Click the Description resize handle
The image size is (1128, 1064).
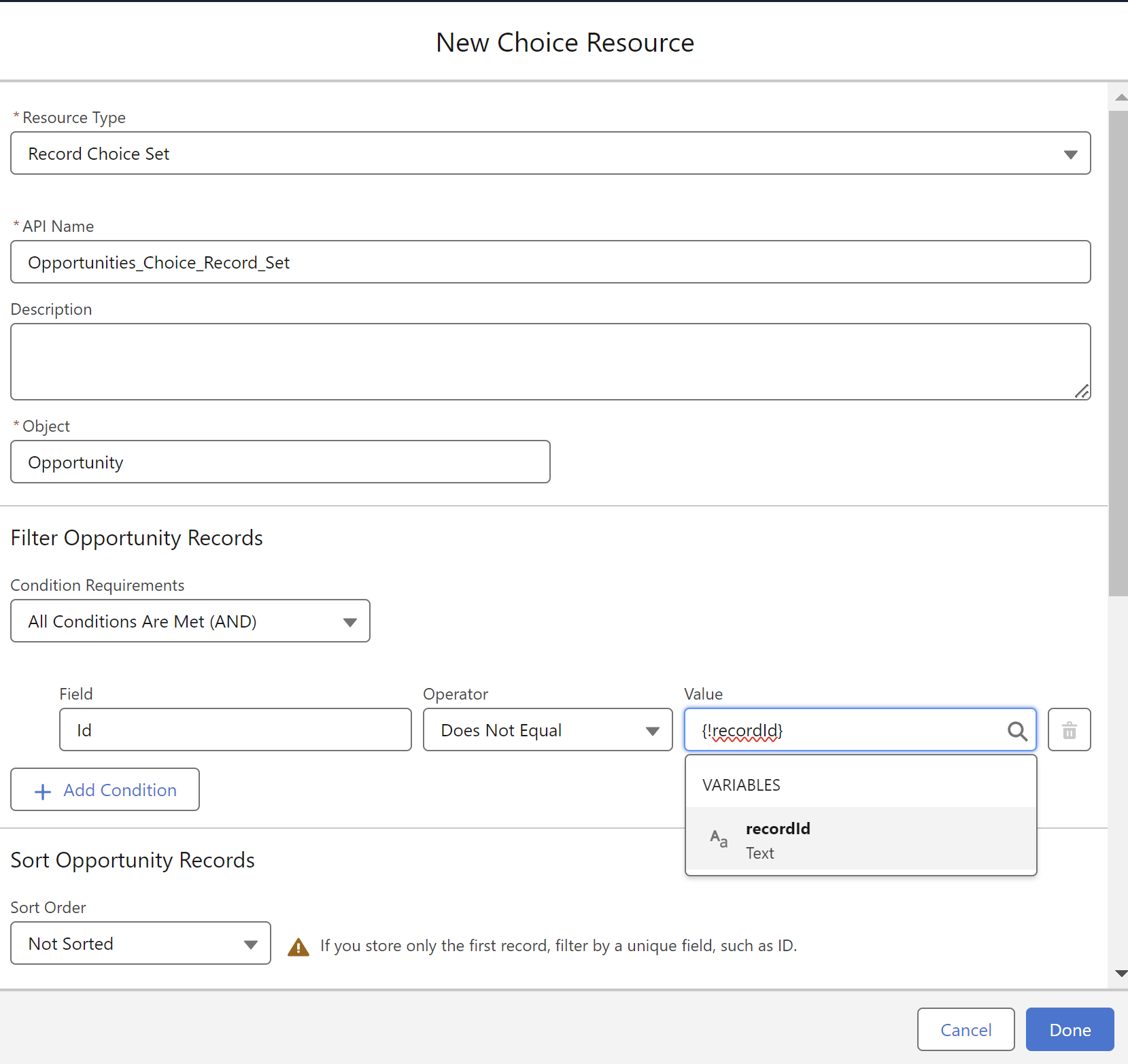pos(1082,391)
